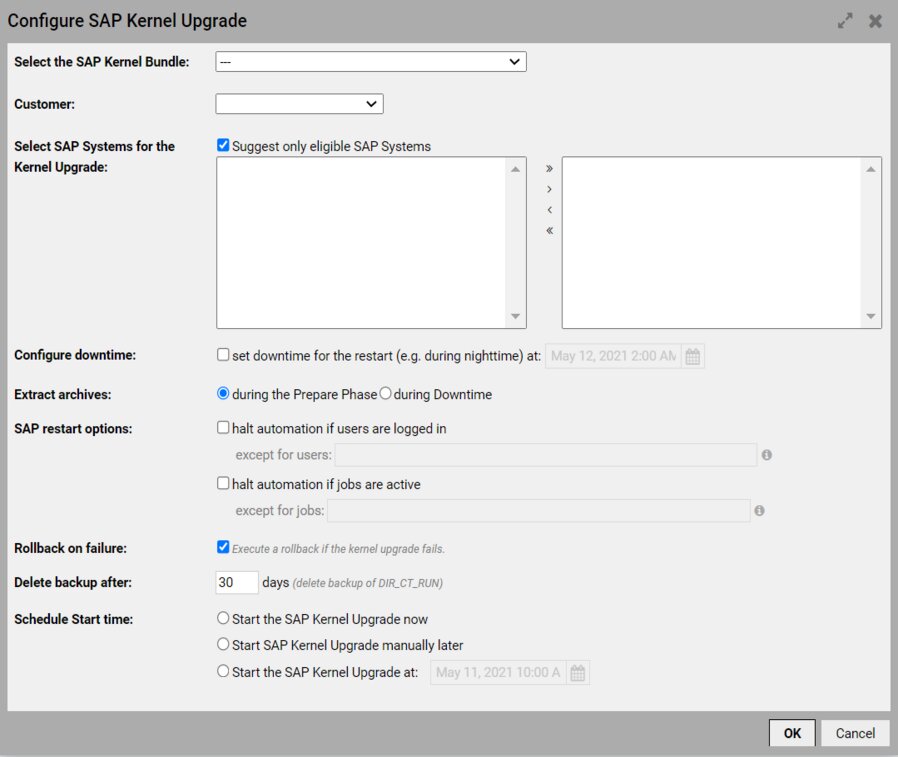Move all systems right with double-arrow icon
Image resolution: width=898 pixels, height=757 pixels.
(x=548, y=169)
